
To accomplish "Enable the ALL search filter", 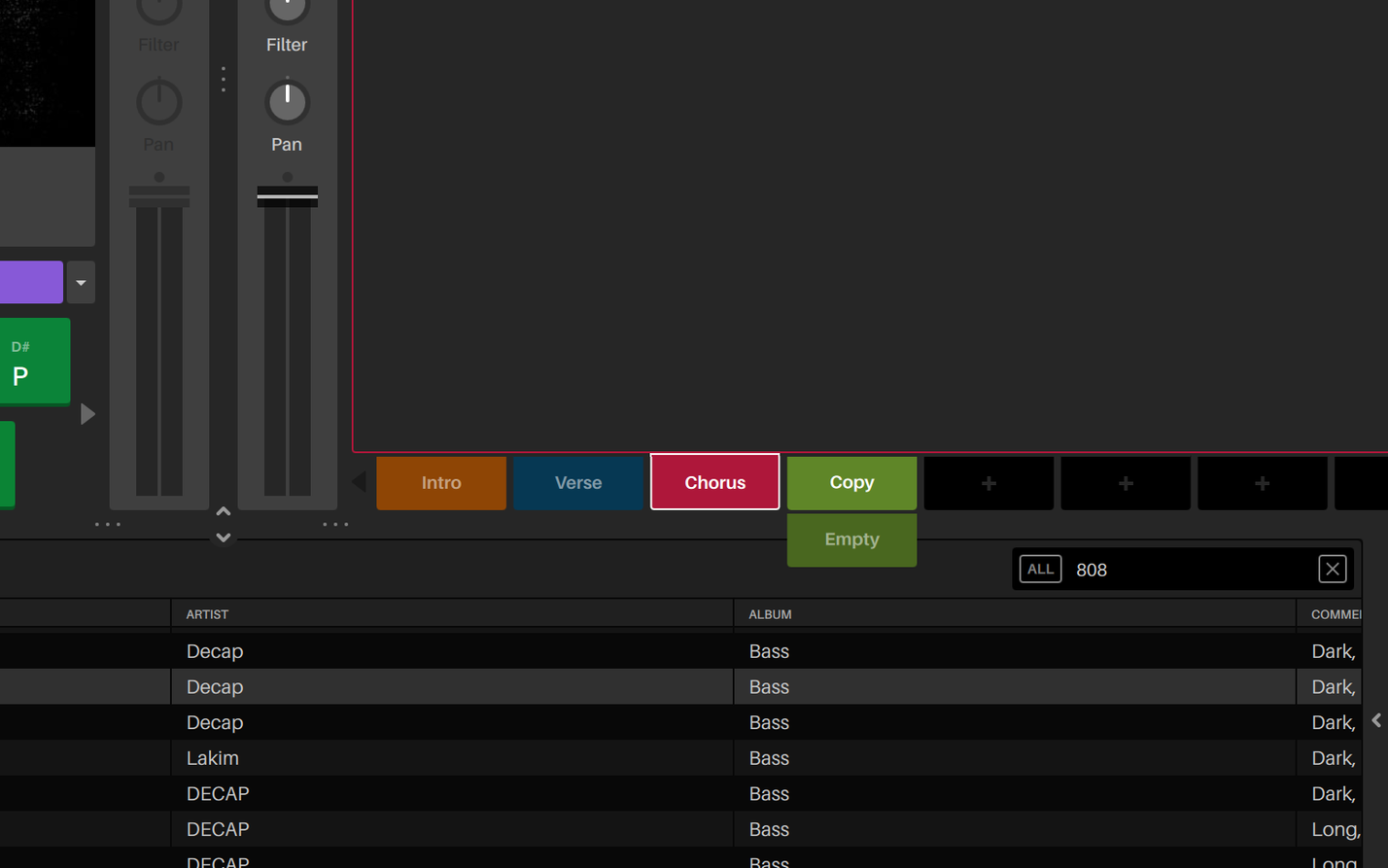I will click(1039, 569).
